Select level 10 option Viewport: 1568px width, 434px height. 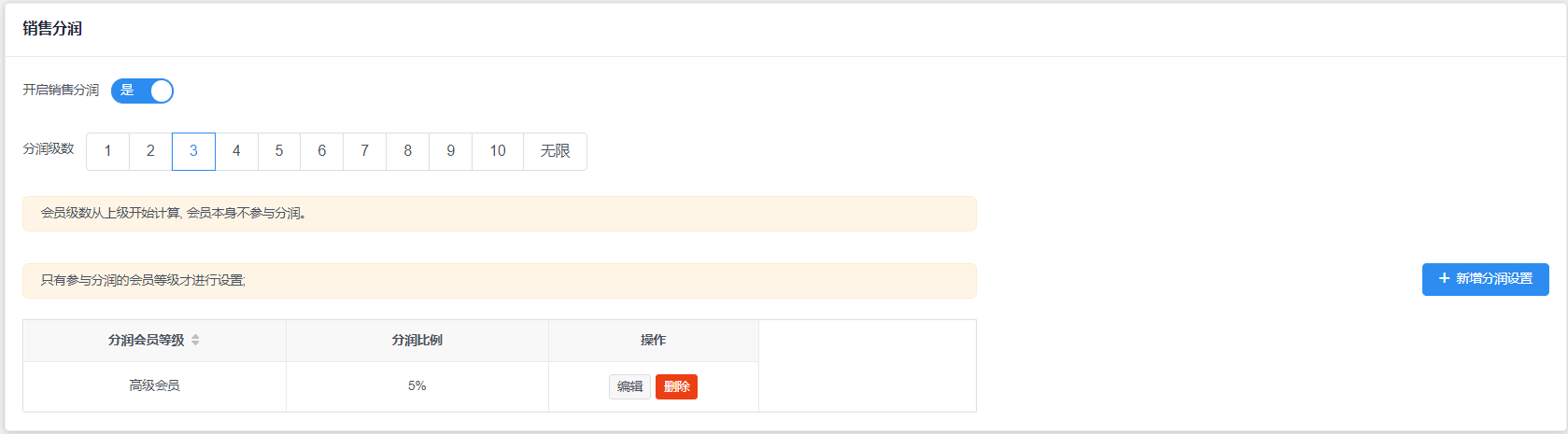pyautogui.click(x=498, y=151)
